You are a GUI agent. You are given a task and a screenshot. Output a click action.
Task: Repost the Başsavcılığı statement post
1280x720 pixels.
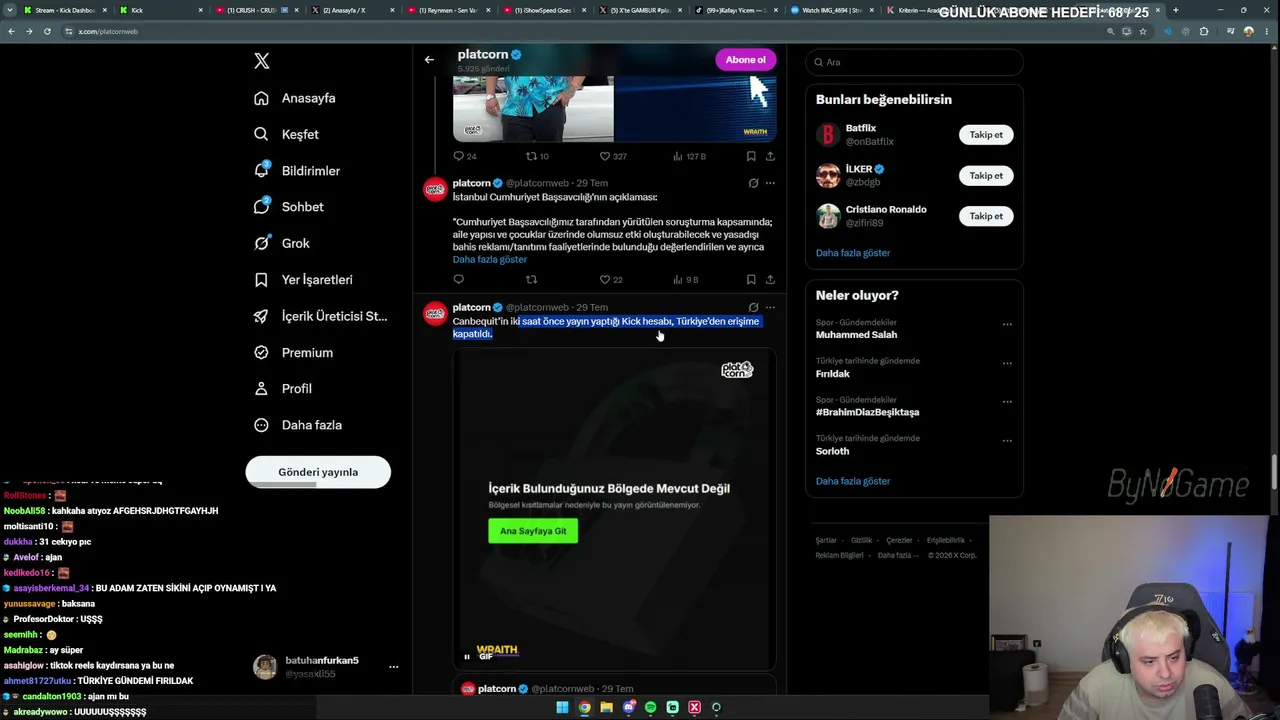point(532,280)
